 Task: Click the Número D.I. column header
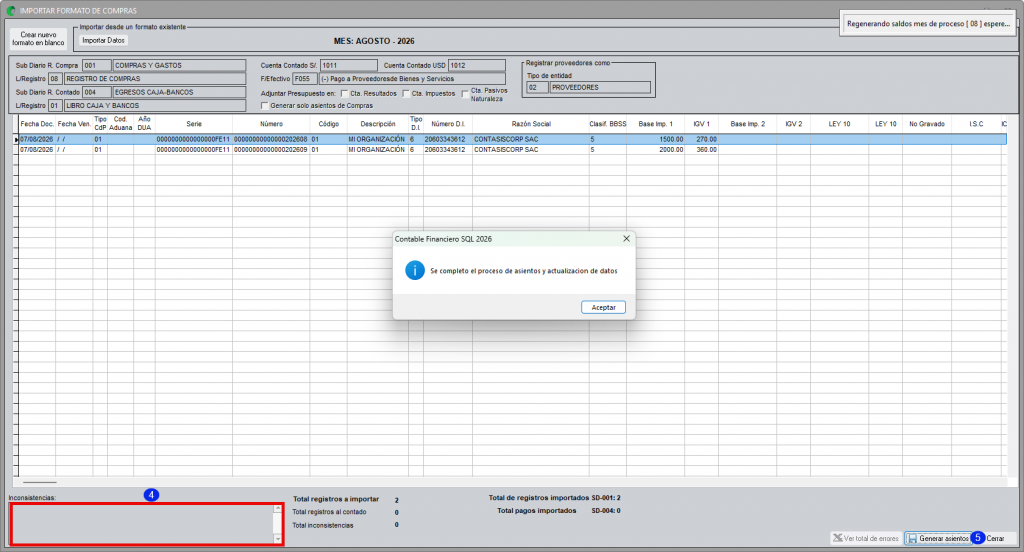(x=447, y=123)
